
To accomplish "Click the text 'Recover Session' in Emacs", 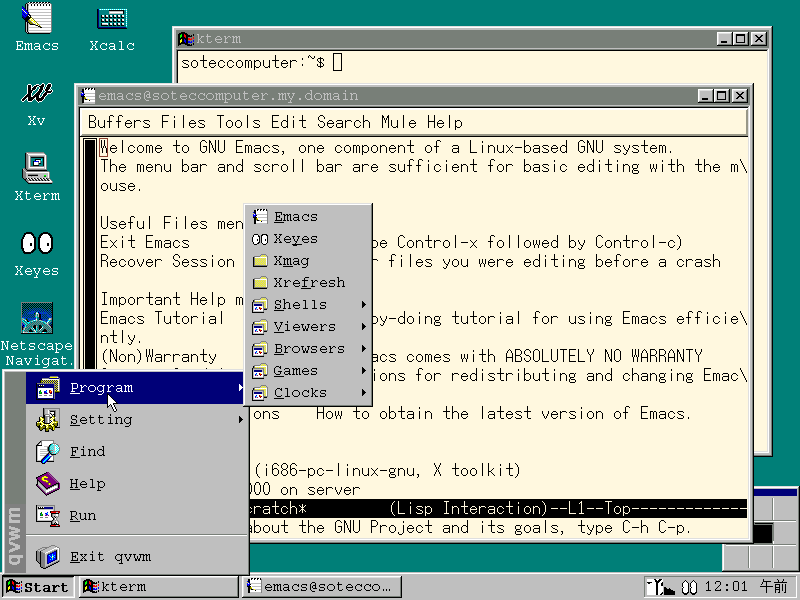I will [167, 261].
